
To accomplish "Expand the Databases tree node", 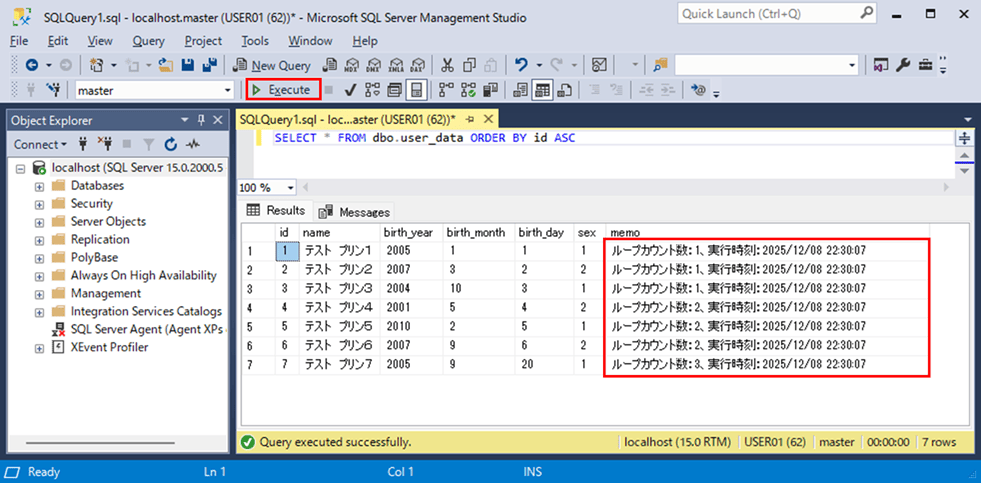I will point(39,186).
